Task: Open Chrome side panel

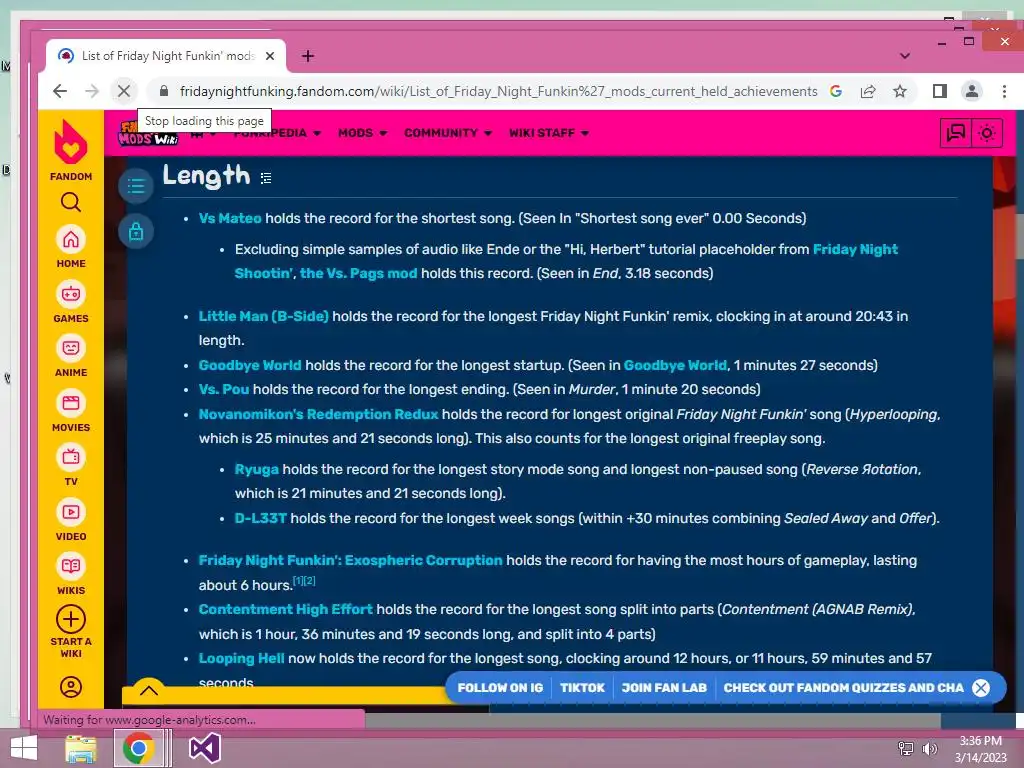Action: (x=939, y=91)
